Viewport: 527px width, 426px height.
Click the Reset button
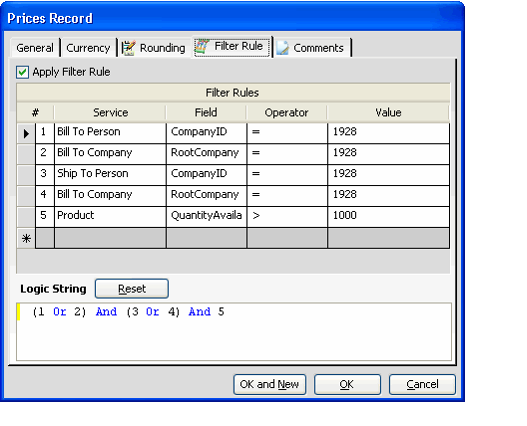tap(132, 288)
